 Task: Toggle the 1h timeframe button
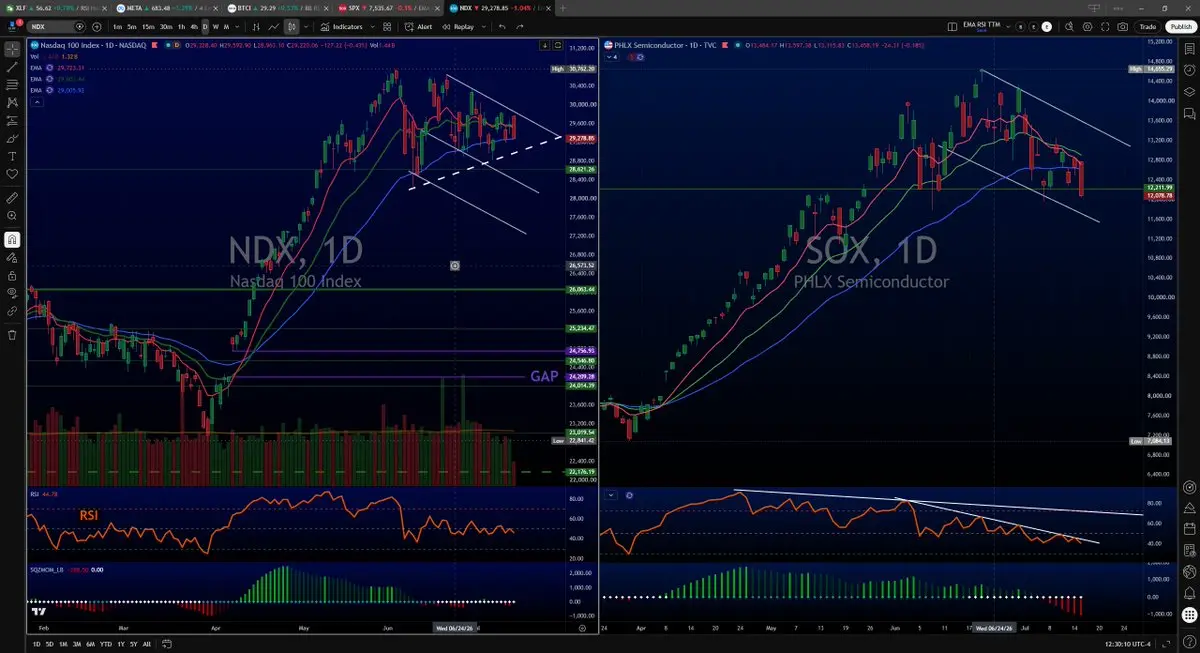coord(181,27)
